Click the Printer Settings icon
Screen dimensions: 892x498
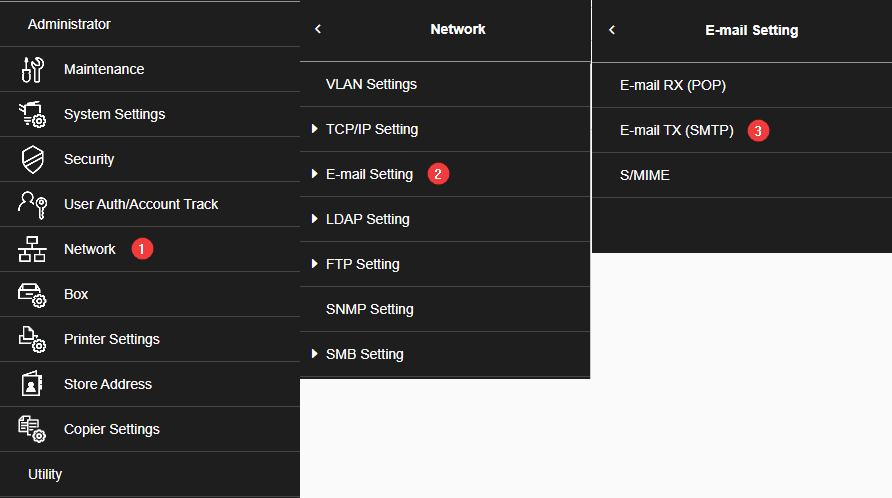click(x=32, y=339)
